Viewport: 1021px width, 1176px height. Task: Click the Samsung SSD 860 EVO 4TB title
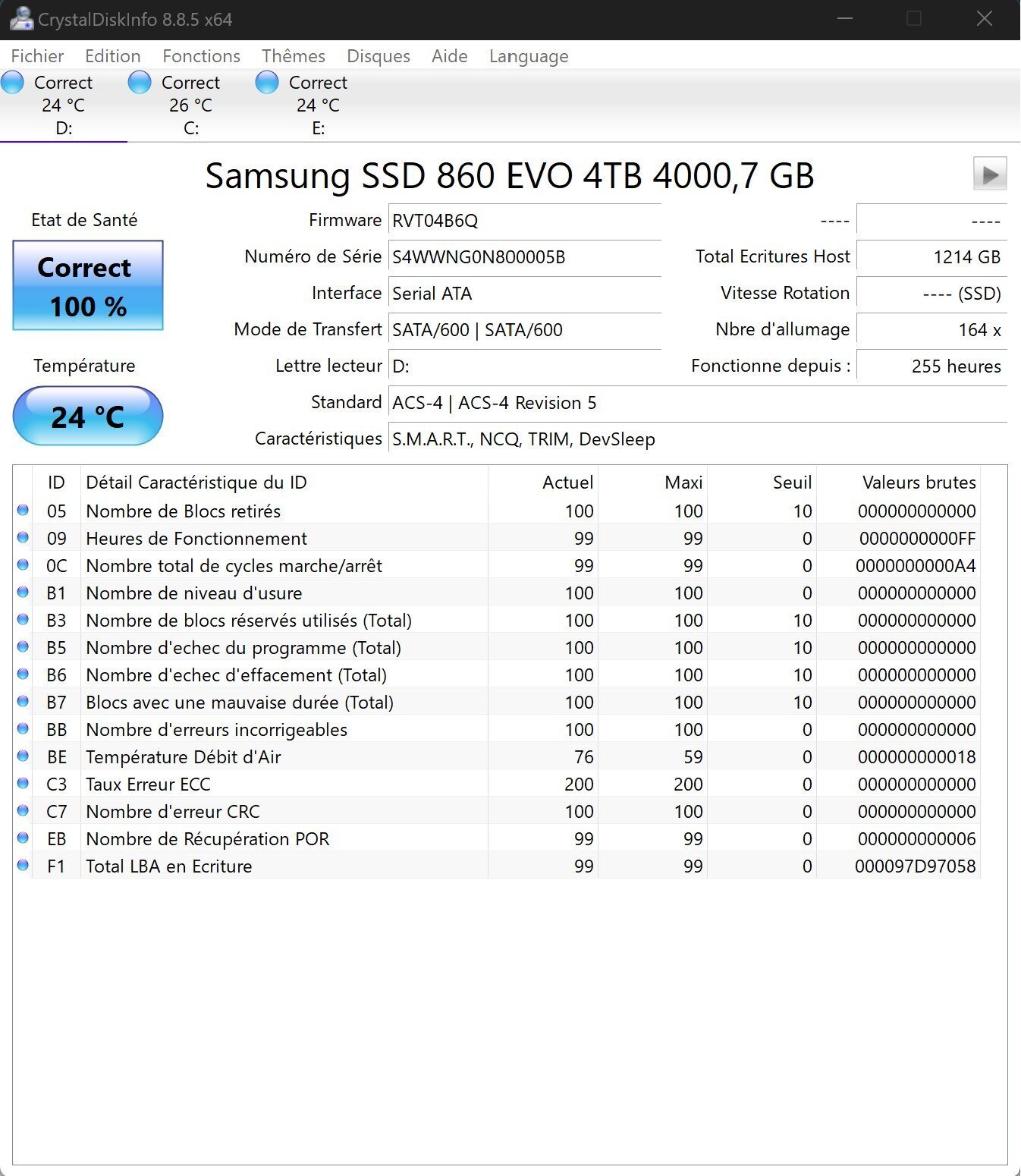(x=509, y=175)
